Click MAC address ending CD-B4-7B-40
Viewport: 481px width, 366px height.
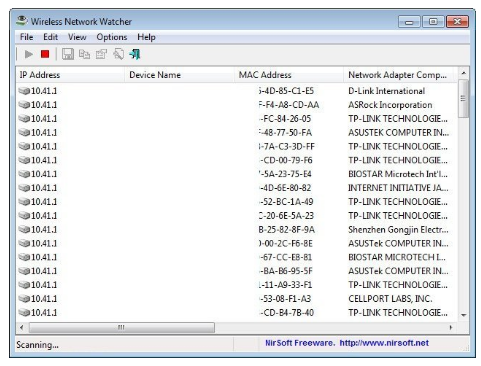[286, 312]
